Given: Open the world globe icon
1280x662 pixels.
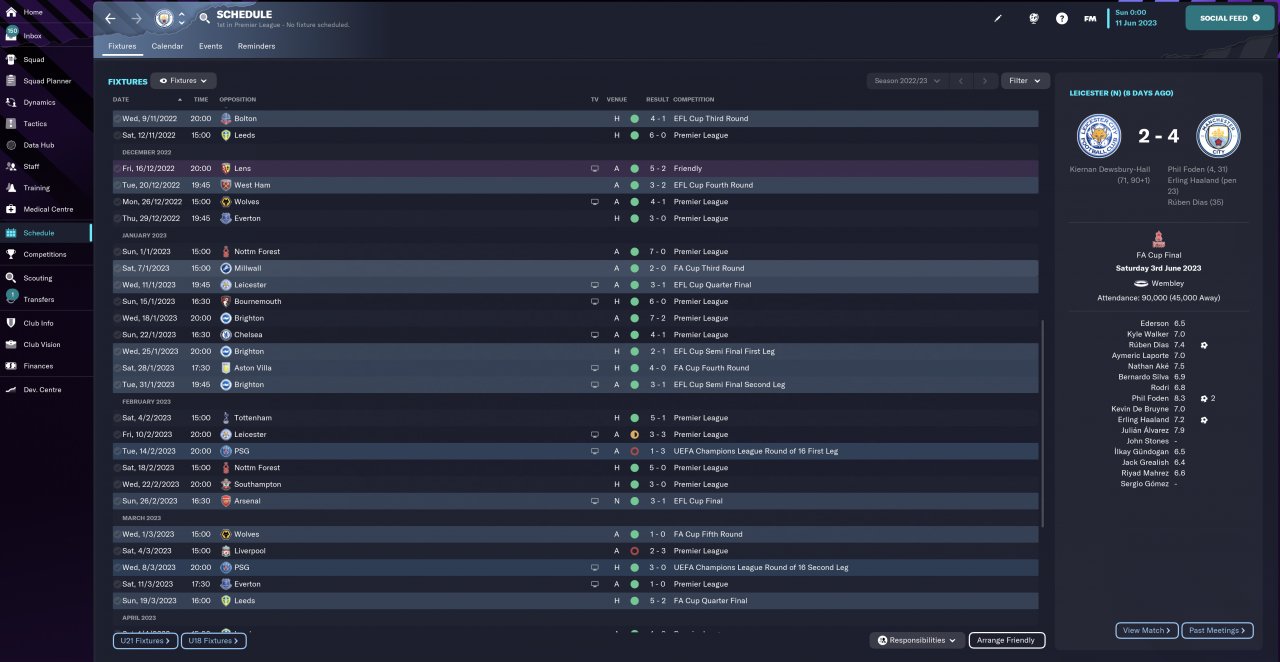Looking at the screenshot, I should (1033, 18).
